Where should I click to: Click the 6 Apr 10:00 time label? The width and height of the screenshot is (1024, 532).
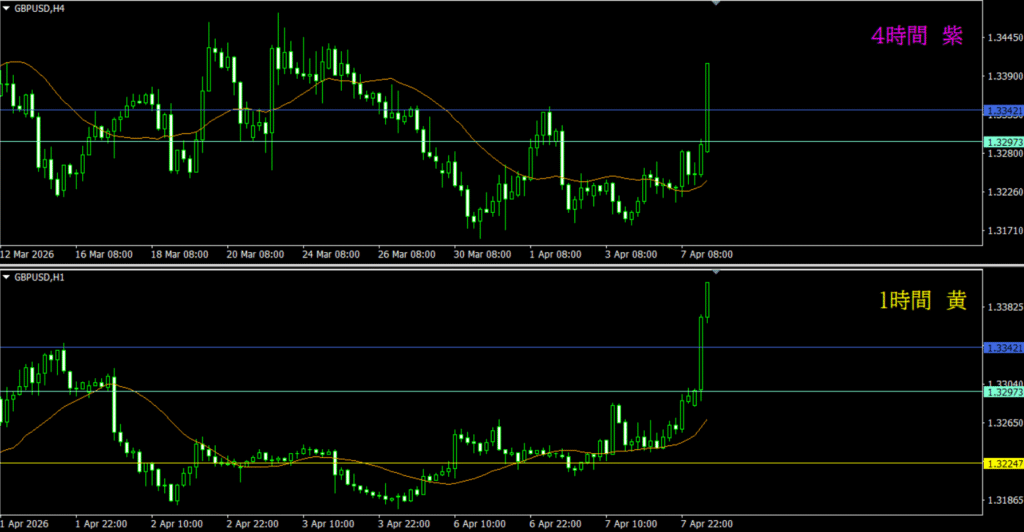click(x=479, y=523)
